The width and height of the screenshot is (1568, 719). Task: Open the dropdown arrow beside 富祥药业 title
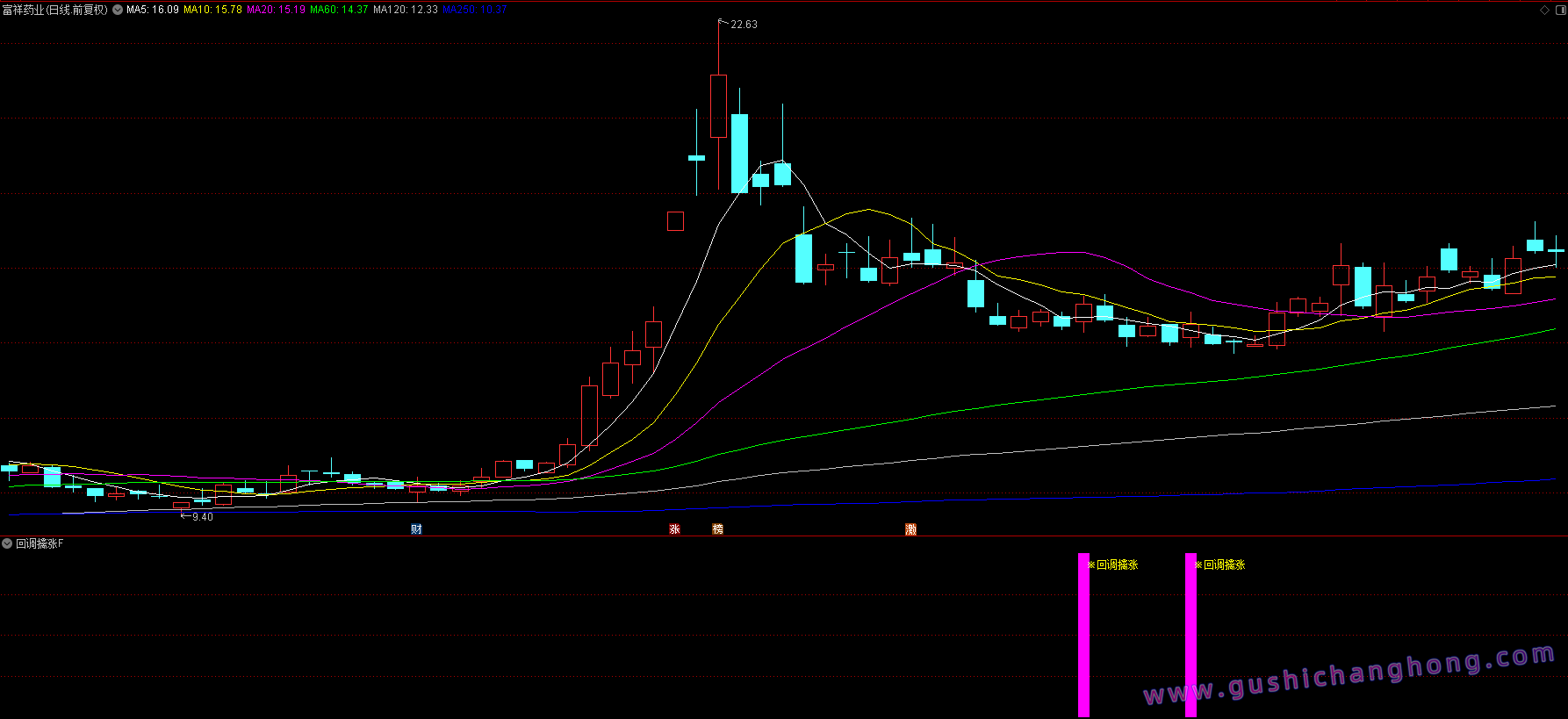tap(118, 10)
